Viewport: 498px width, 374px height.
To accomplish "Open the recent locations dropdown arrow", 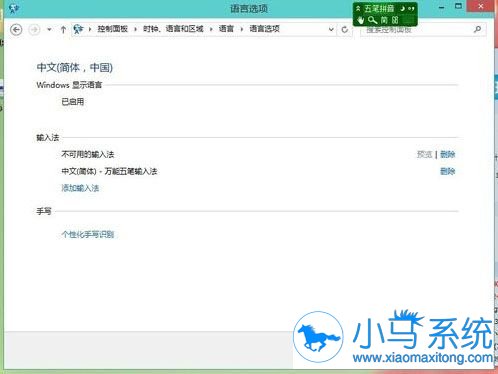I will pos(49,29).
